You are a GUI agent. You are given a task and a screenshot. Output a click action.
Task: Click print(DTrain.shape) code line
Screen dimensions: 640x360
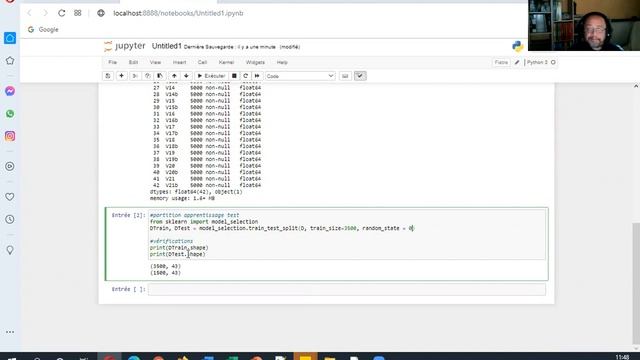pyautogui.click(x=179, y=248)
